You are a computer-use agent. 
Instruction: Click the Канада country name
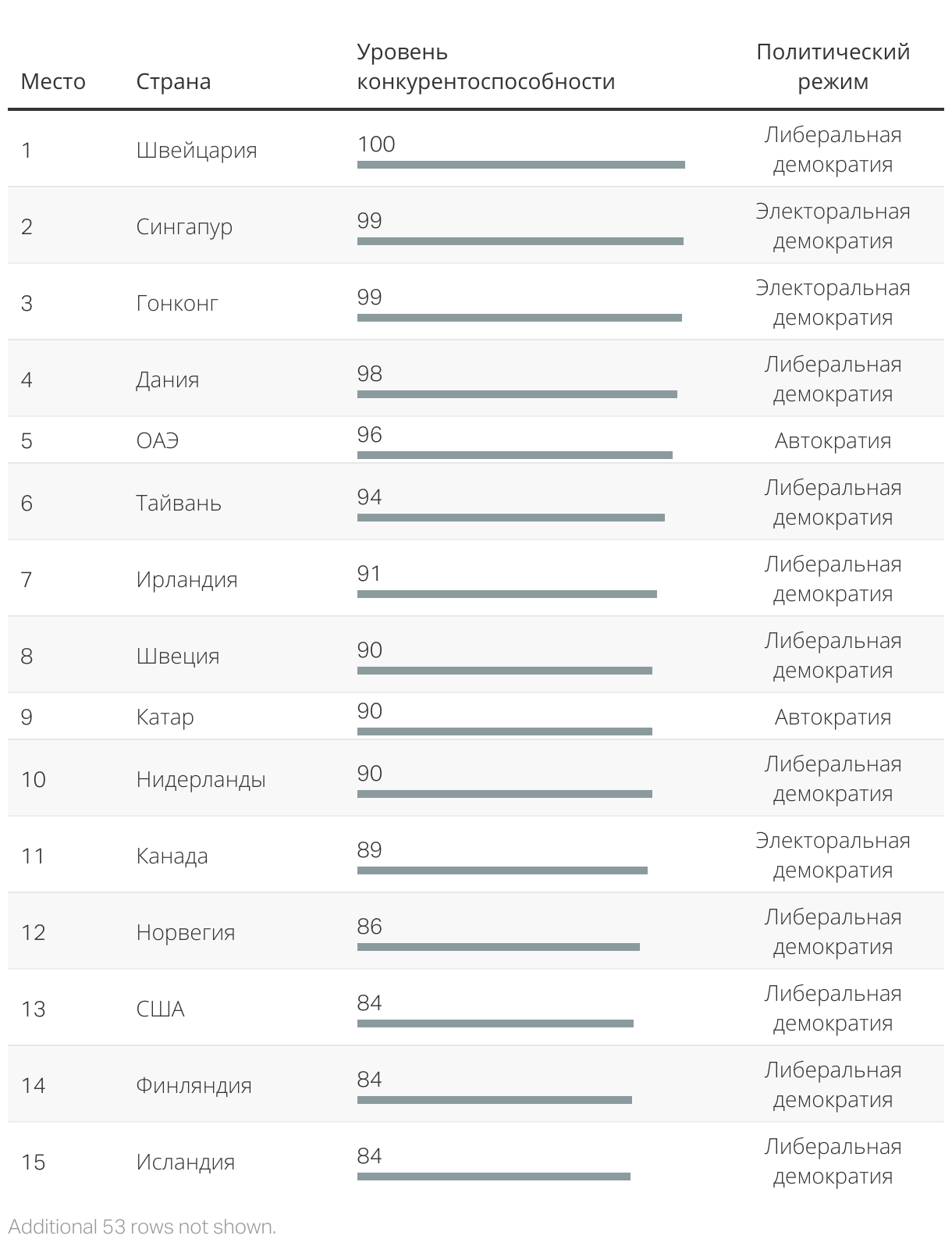tap(172, 856)
